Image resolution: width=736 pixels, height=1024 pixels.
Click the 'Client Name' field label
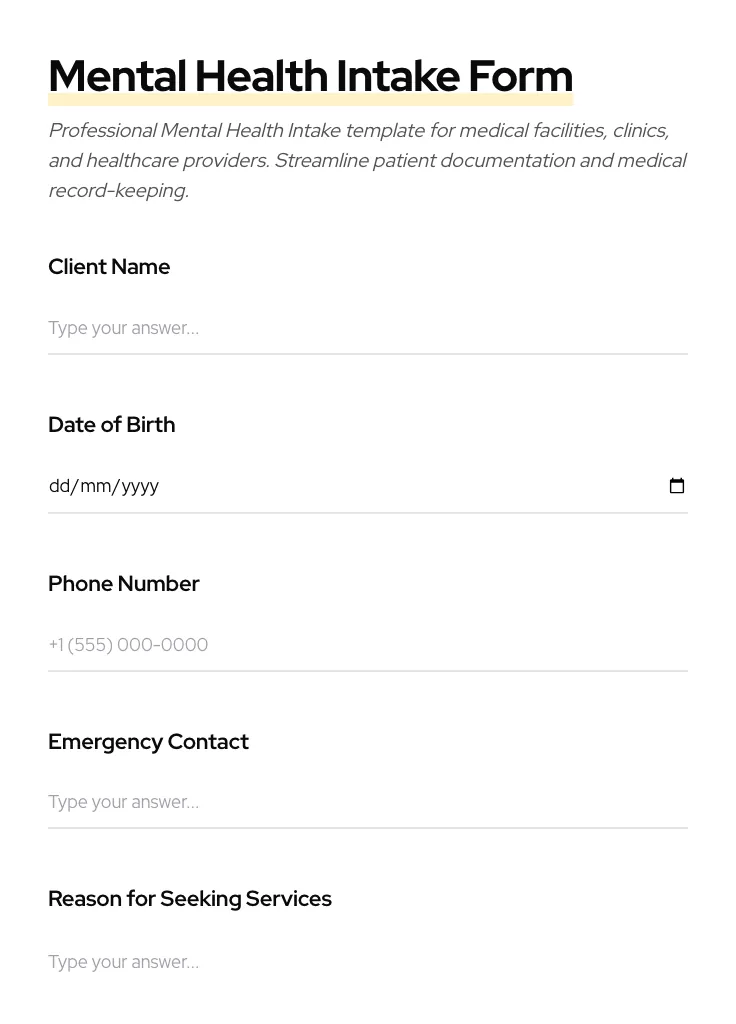pos(109,267)
